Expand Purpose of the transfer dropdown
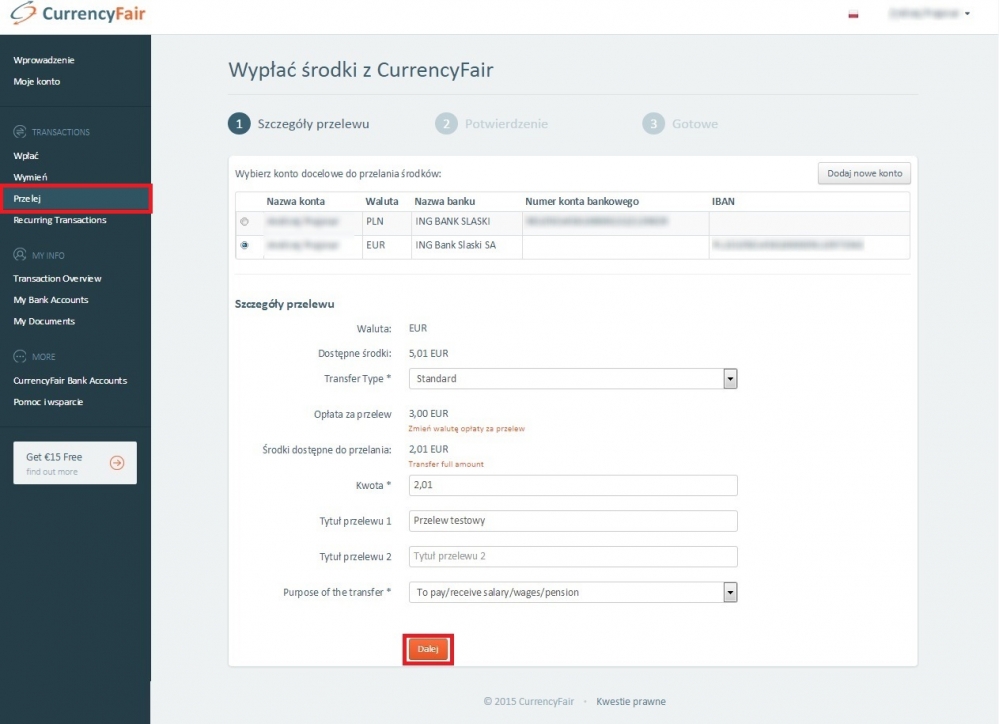 pyautogui.click(x=729, y=592)
